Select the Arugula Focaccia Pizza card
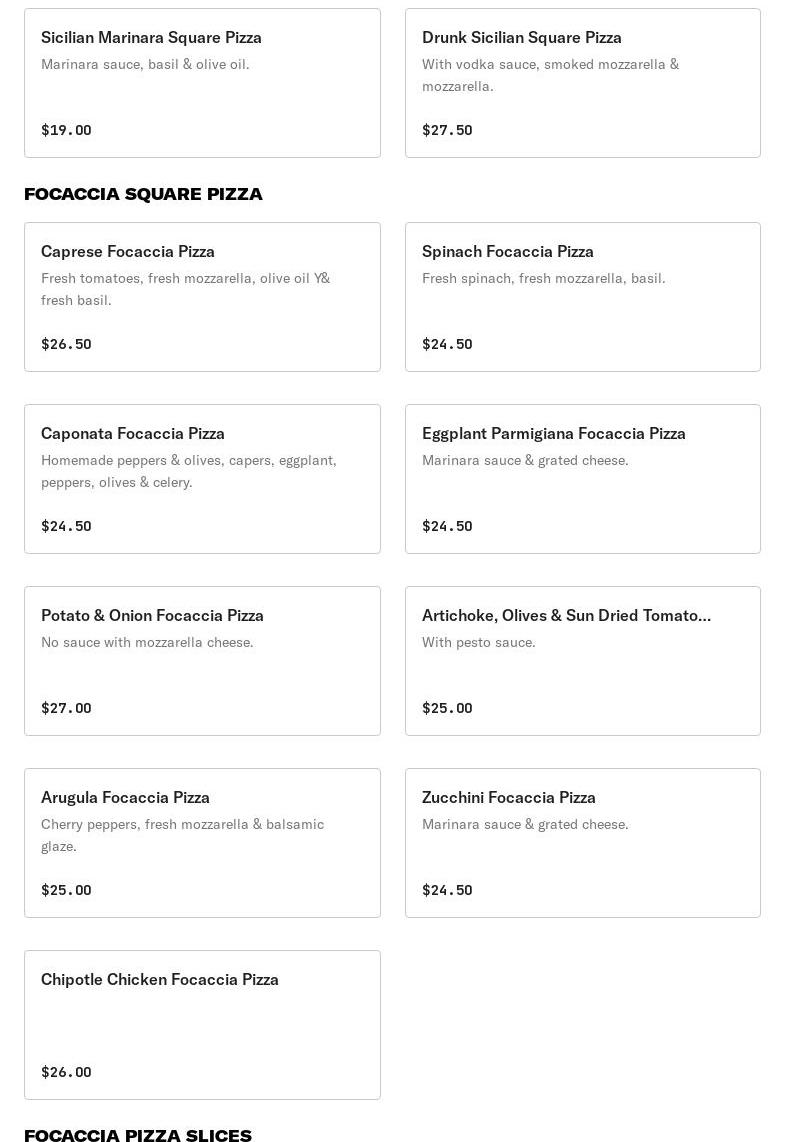The height and width of the screenshot is (1142, 785). pos(202,843)
